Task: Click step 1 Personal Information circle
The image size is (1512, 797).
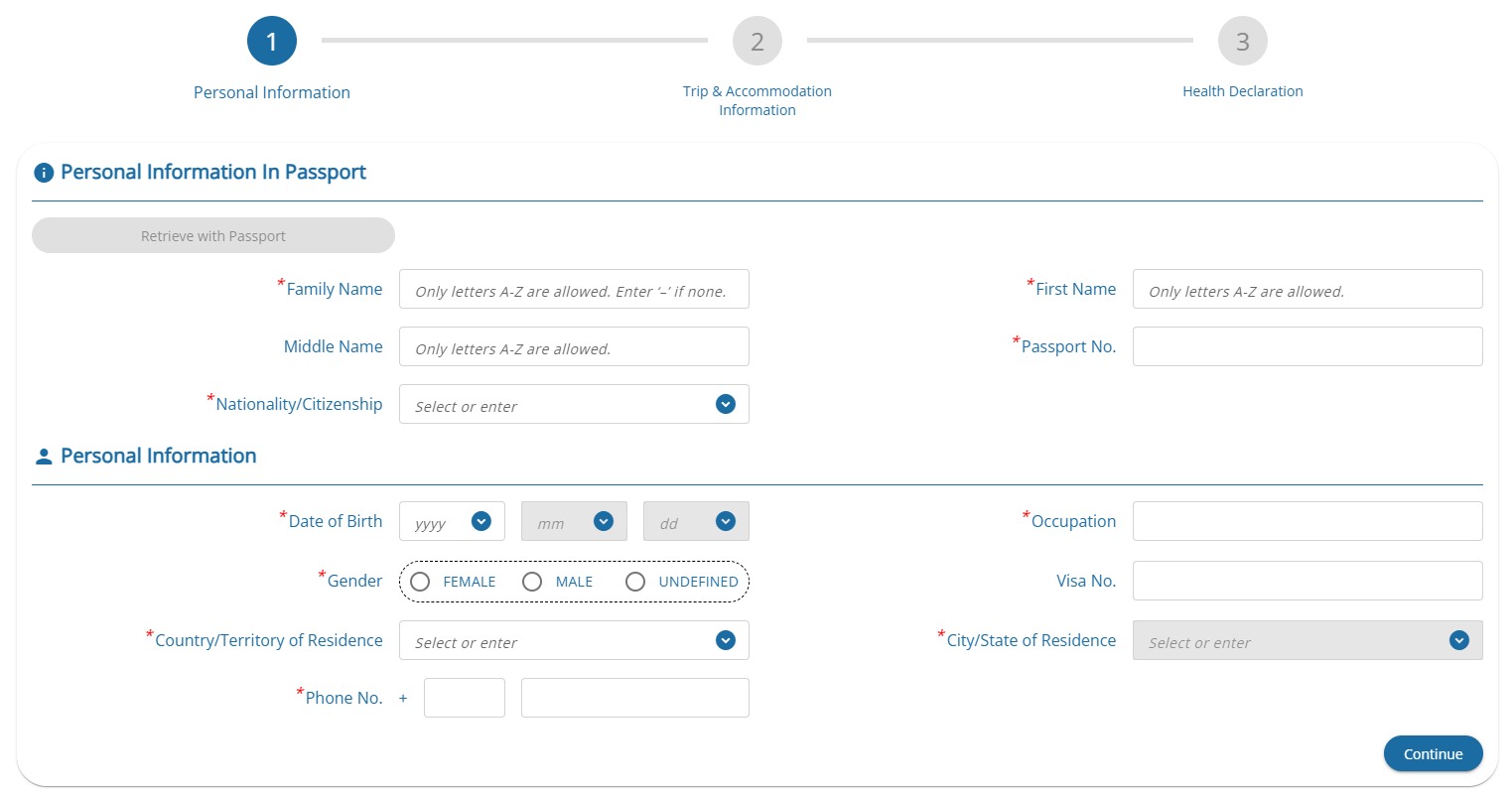Action: [272, 42]
